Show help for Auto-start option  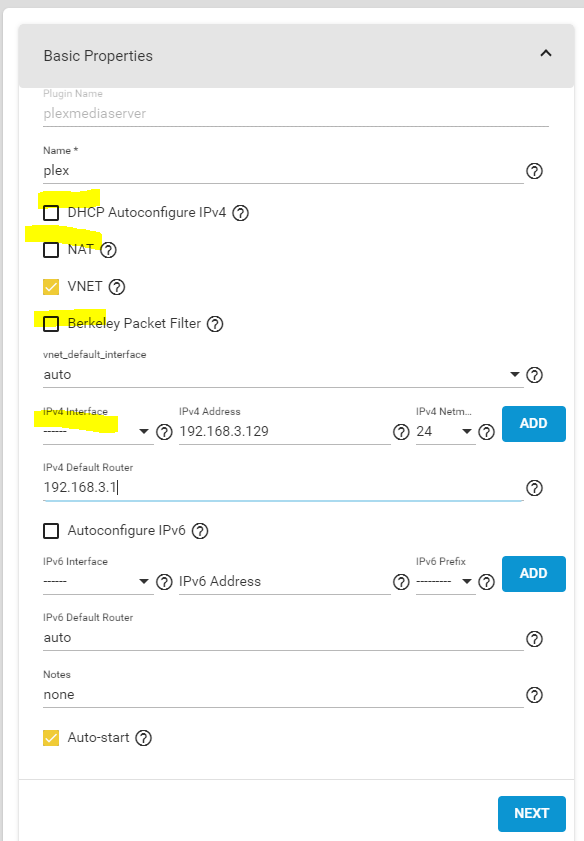pos(143,738)
